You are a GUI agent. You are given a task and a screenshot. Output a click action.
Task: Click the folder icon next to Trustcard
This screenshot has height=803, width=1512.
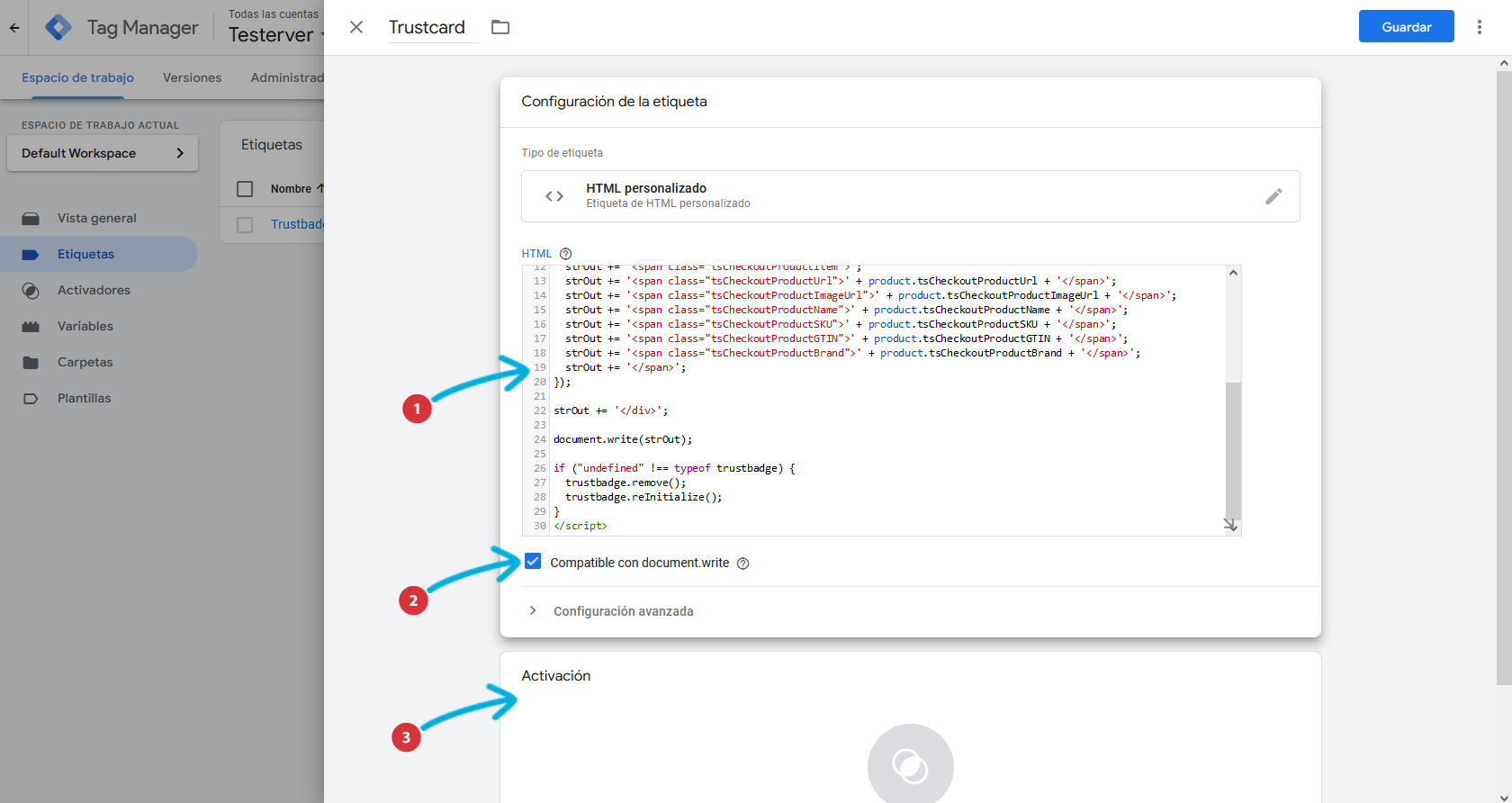point(500,27)
